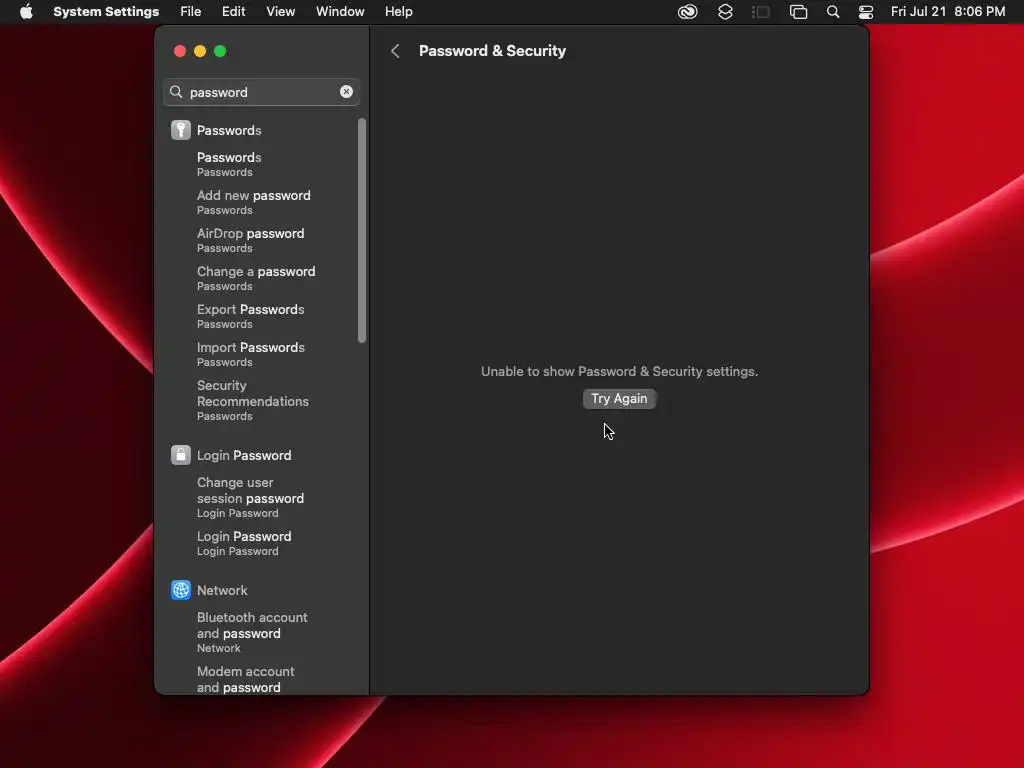The width and height of the screenshot is (1024, 768).
Task: Clear the search field with the x icon
Action: coord(346,92)
